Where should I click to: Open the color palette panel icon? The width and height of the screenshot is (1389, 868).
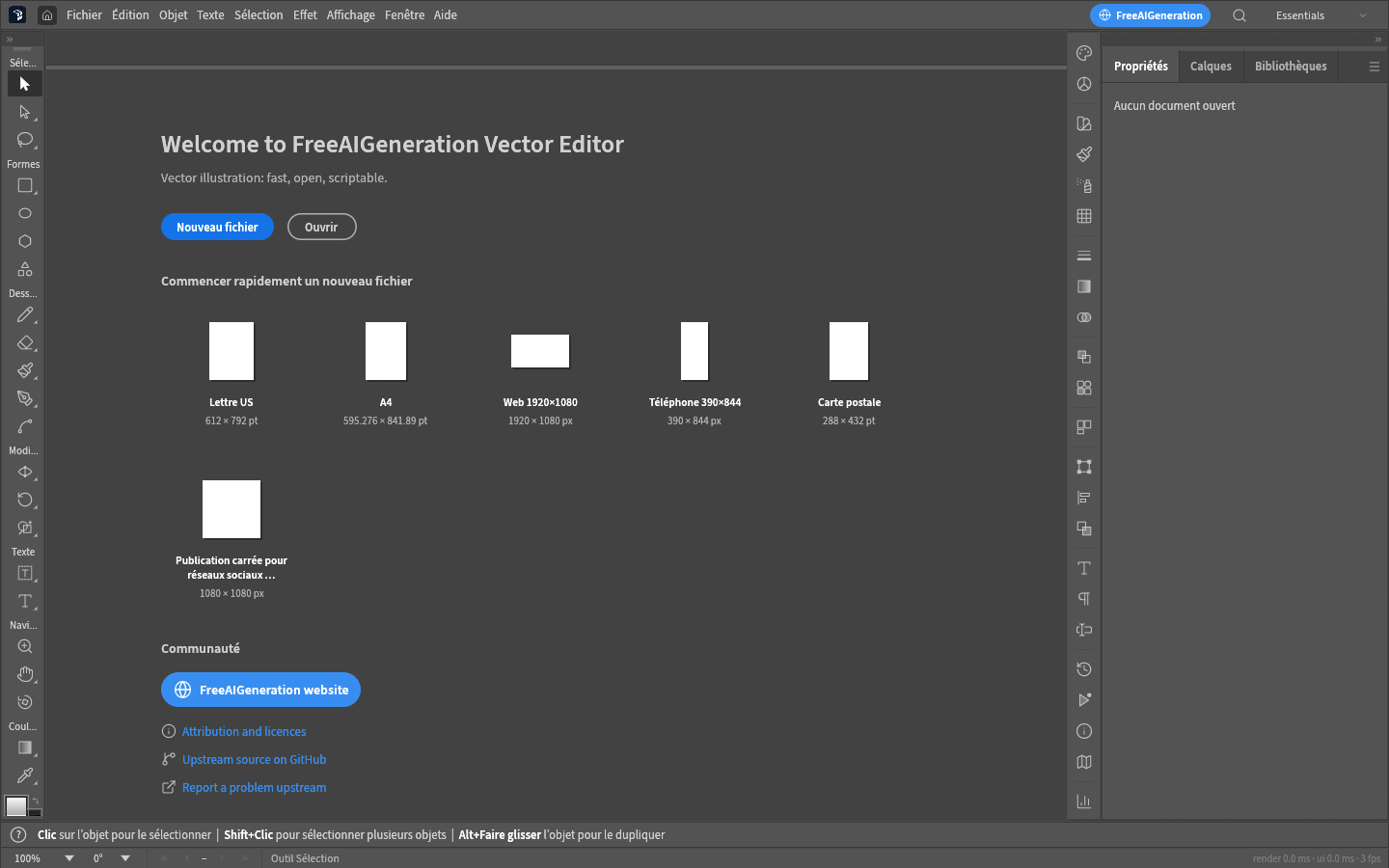pos(1084,53)
